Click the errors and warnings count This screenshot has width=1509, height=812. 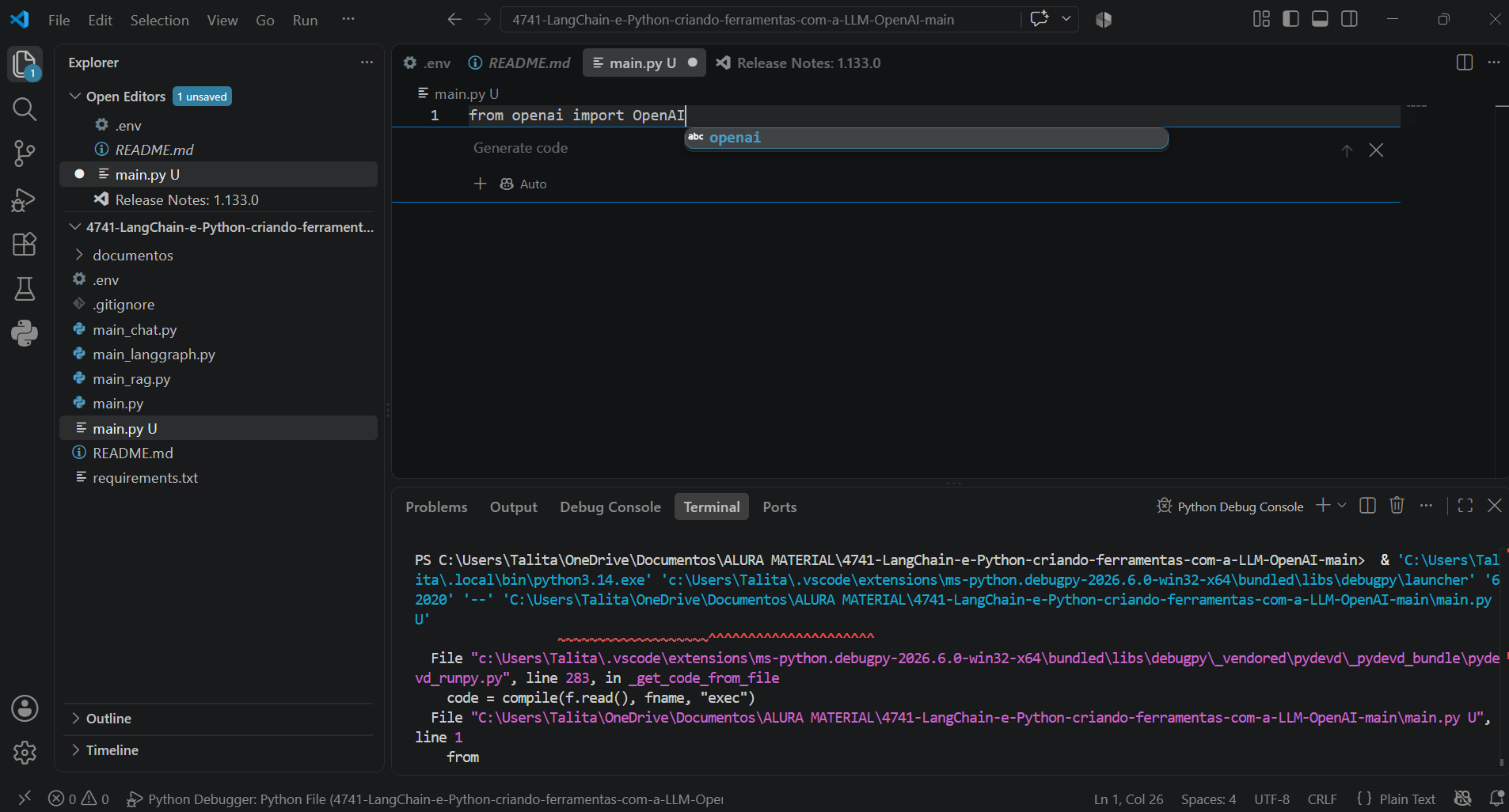click(78, 799)
